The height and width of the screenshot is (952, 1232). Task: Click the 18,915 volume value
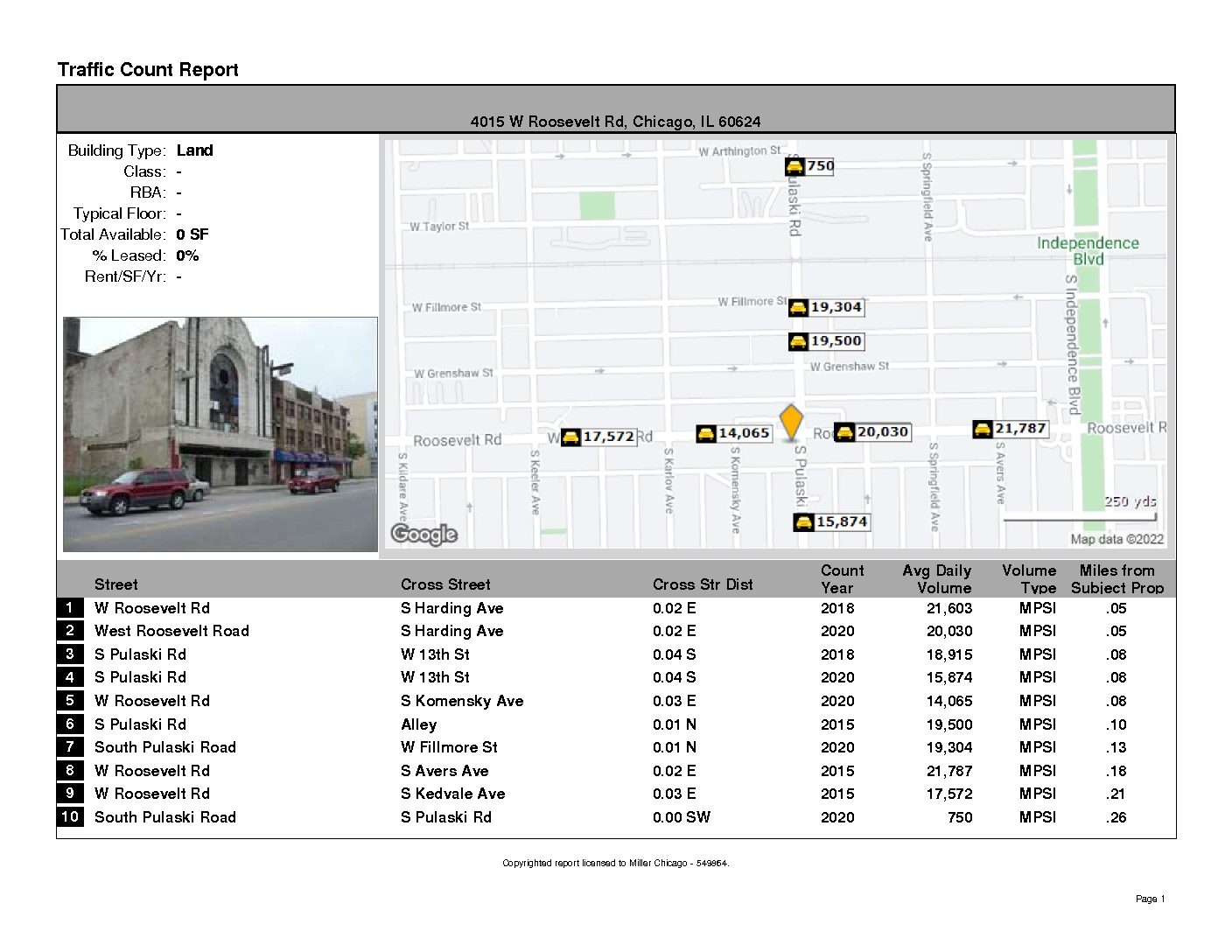pyautogui.click(x=949, y=654)
